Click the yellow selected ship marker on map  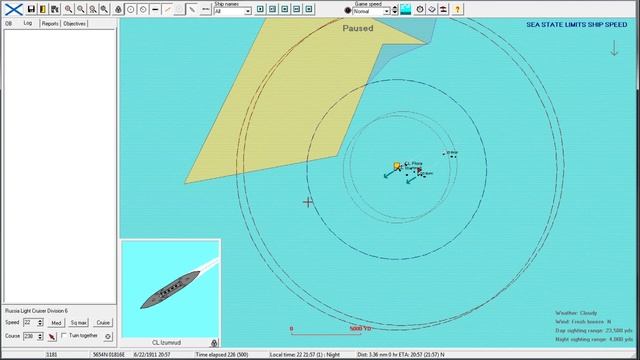(397, 166)
